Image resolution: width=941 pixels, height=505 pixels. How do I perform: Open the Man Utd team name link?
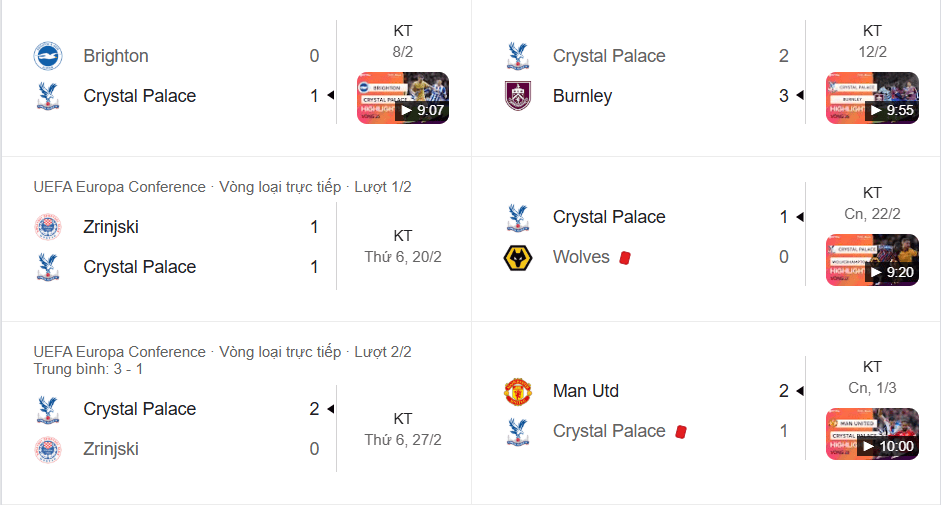pyautogui.click(x=586, y=391)
